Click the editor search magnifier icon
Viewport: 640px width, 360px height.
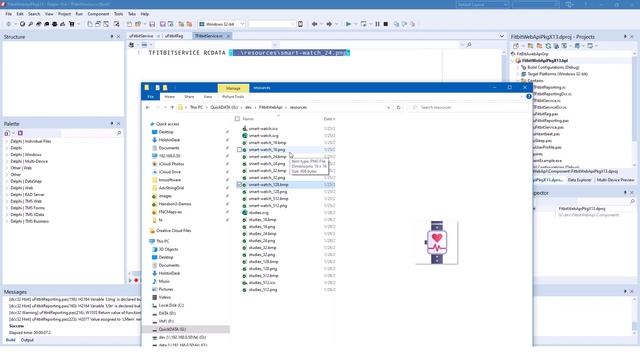tap(469, 44)
